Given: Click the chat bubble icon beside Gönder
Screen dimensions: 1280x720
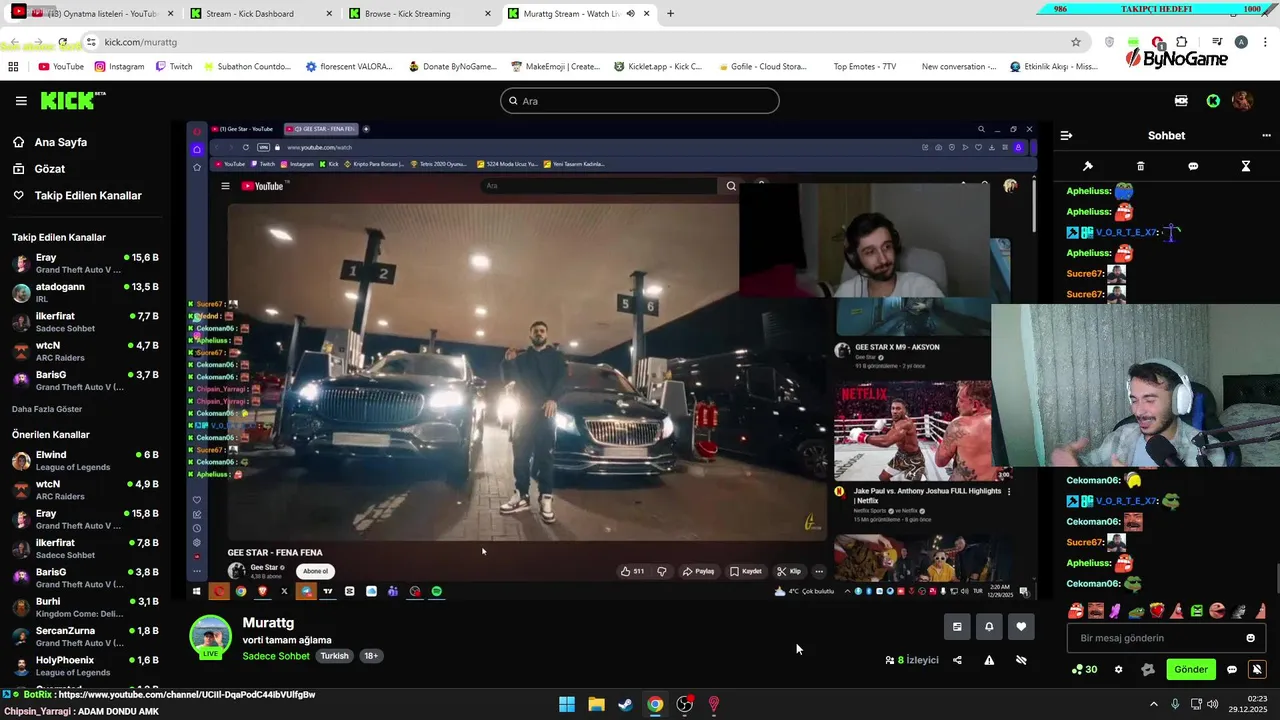Looking at the screenshot, I should 1232,670.
